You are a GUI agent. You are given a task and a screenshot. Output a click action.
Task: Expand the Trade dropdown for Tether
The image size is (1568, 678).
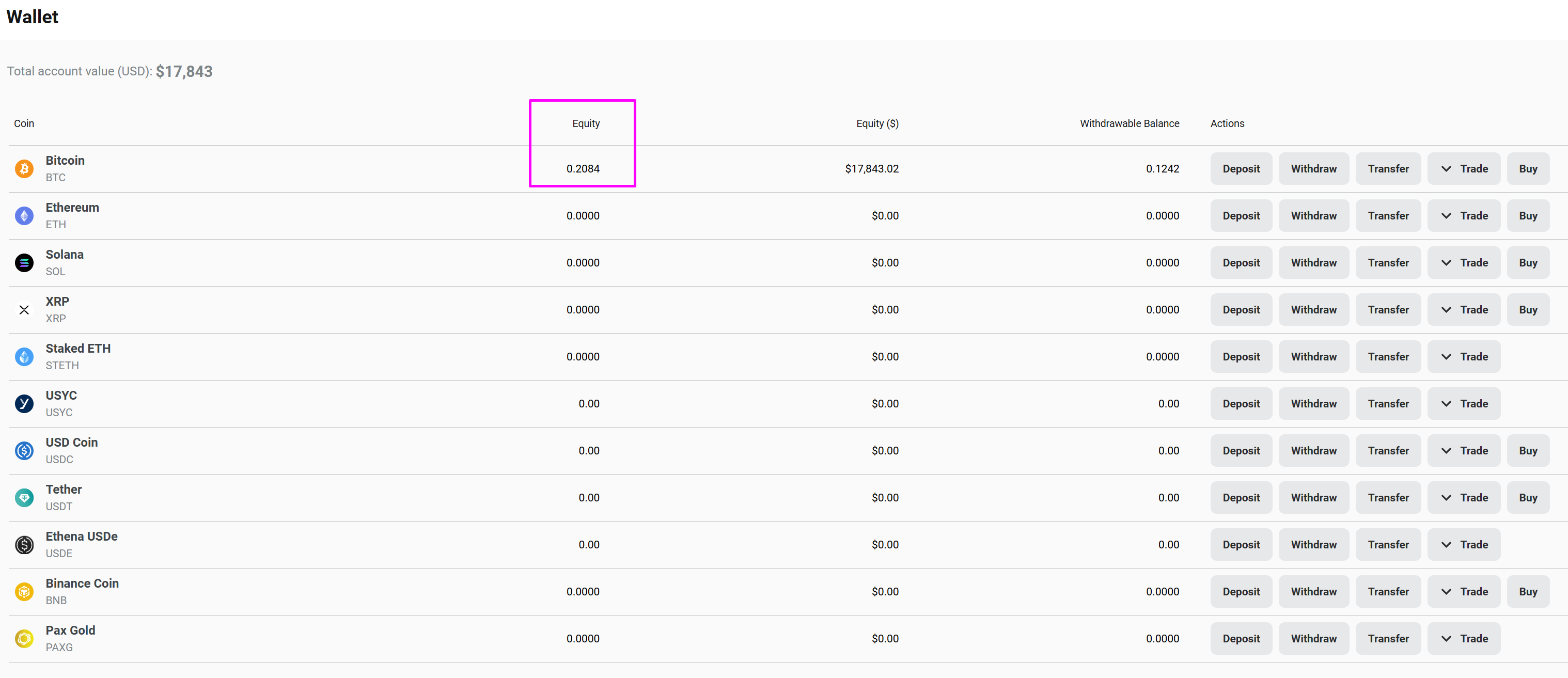pyautogui.click(x=1464, y=498)
